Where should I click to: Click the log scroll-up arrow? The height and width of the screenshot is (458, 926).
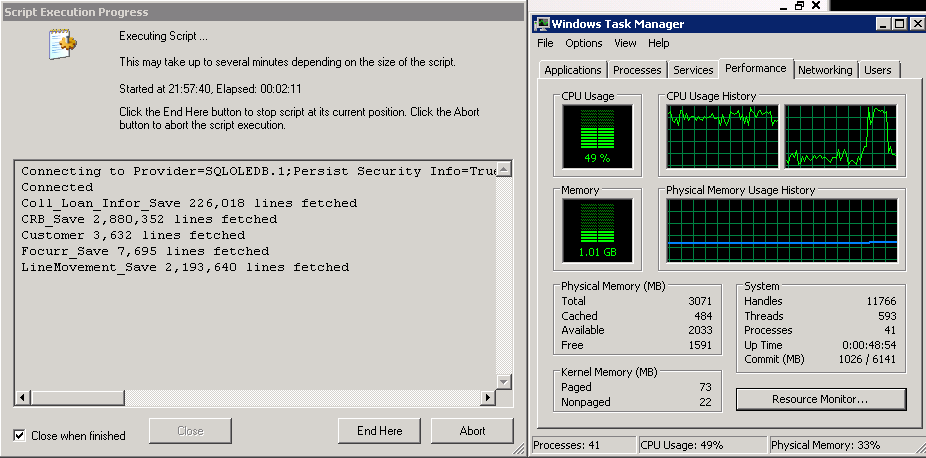pyautogui.click(x=503, y=169)
